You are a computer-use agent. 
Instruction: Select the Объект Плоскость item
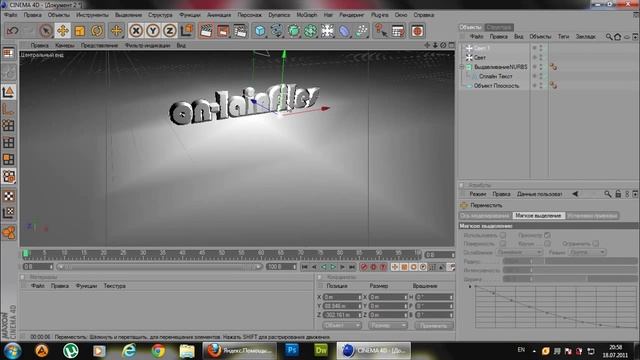496,86
